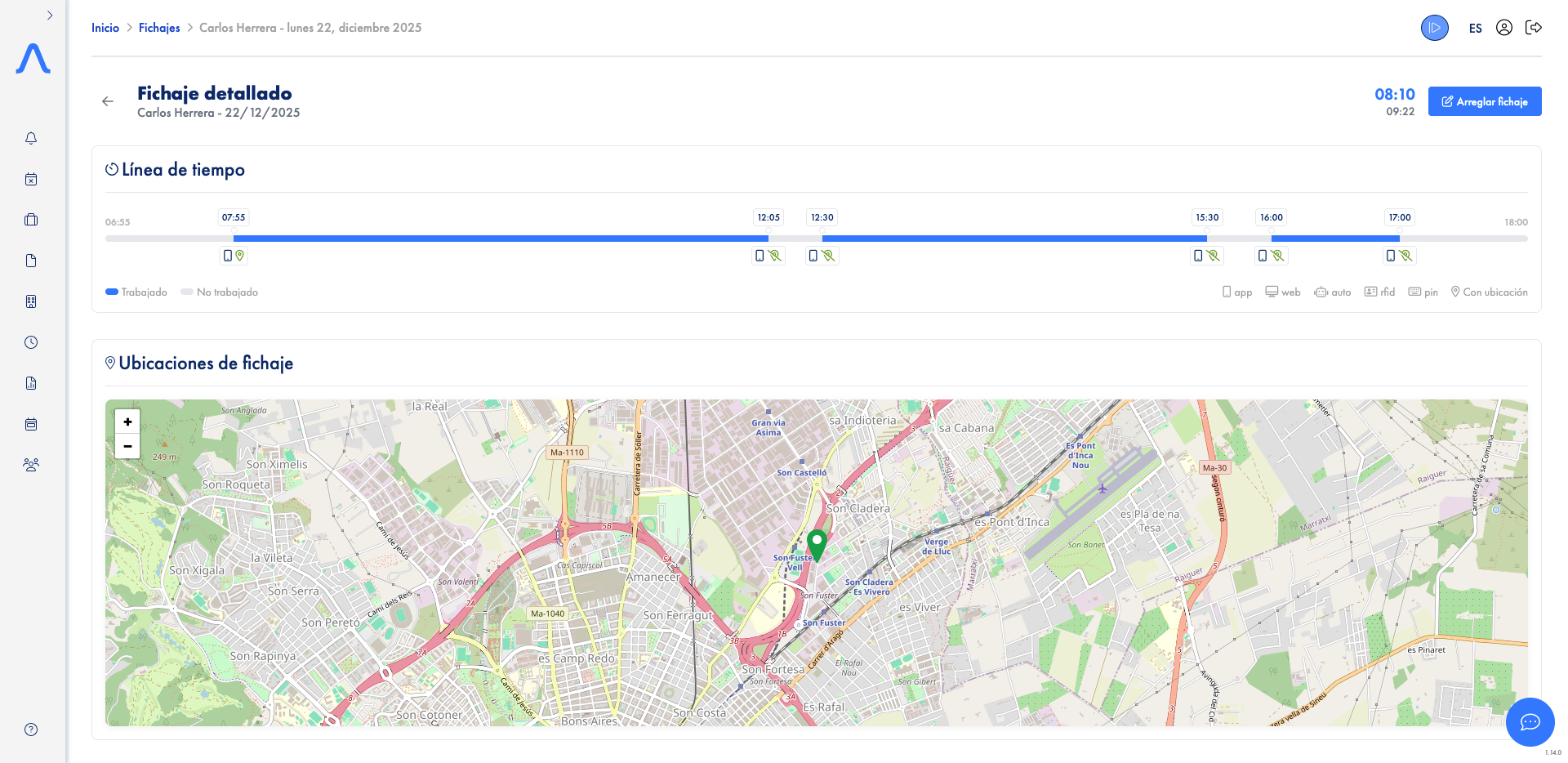This screenshot has width=1568, height=763.
Task: Click the briefcase icon in sidebar
Action: [31, 220]
